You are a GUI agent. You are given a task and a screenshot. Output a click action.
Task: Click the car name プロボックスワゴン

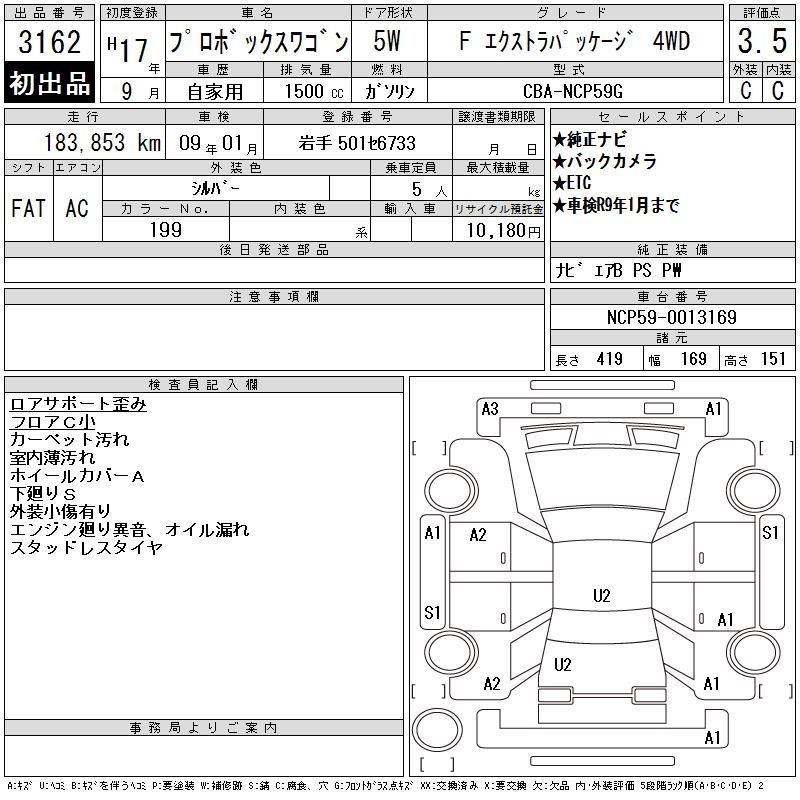click(x=259, y=42)
